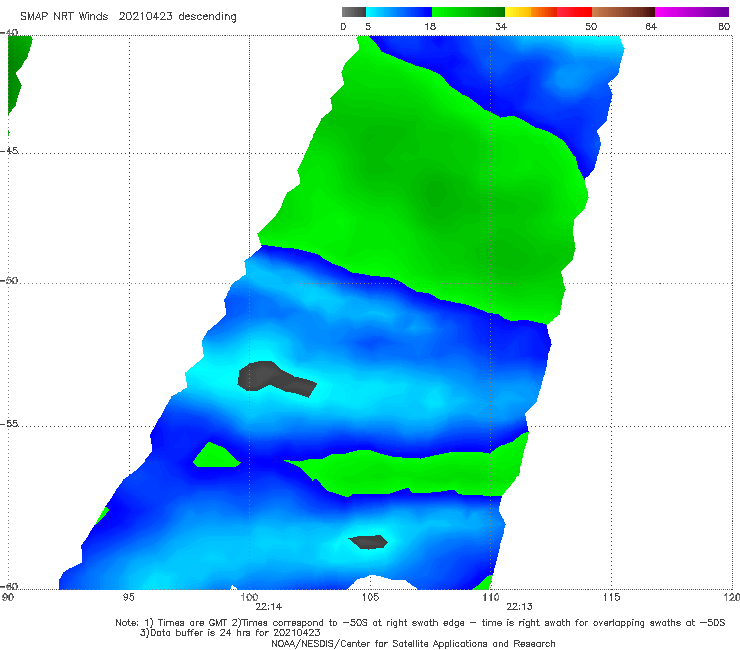Click the gray segment of the wind color bar
This screenshot has width=740, height=650.
[x=354, y=12]
